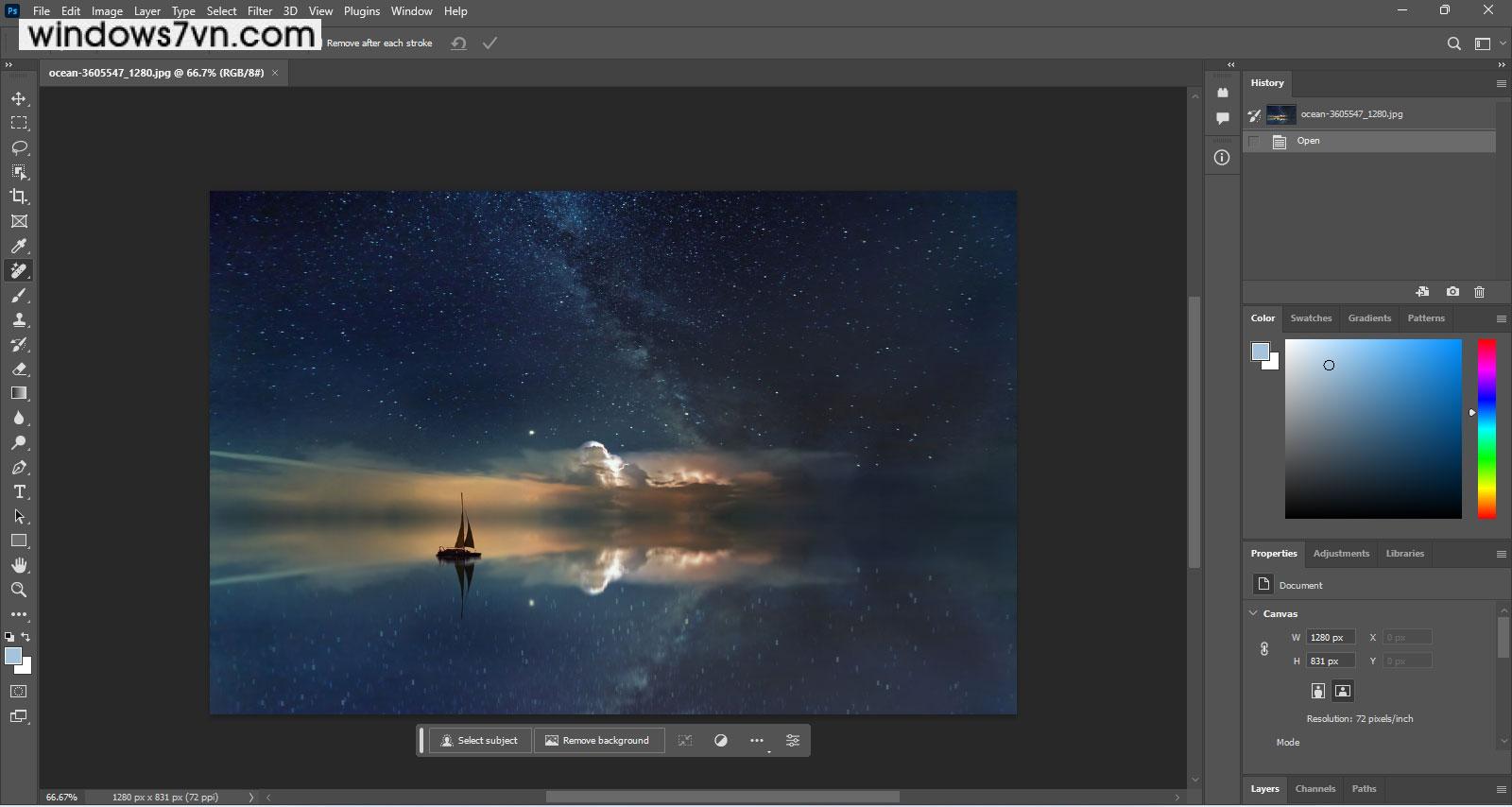Select the Pen tool
Viewport: 1512px width, 807px height.
(x=19, y=467)
